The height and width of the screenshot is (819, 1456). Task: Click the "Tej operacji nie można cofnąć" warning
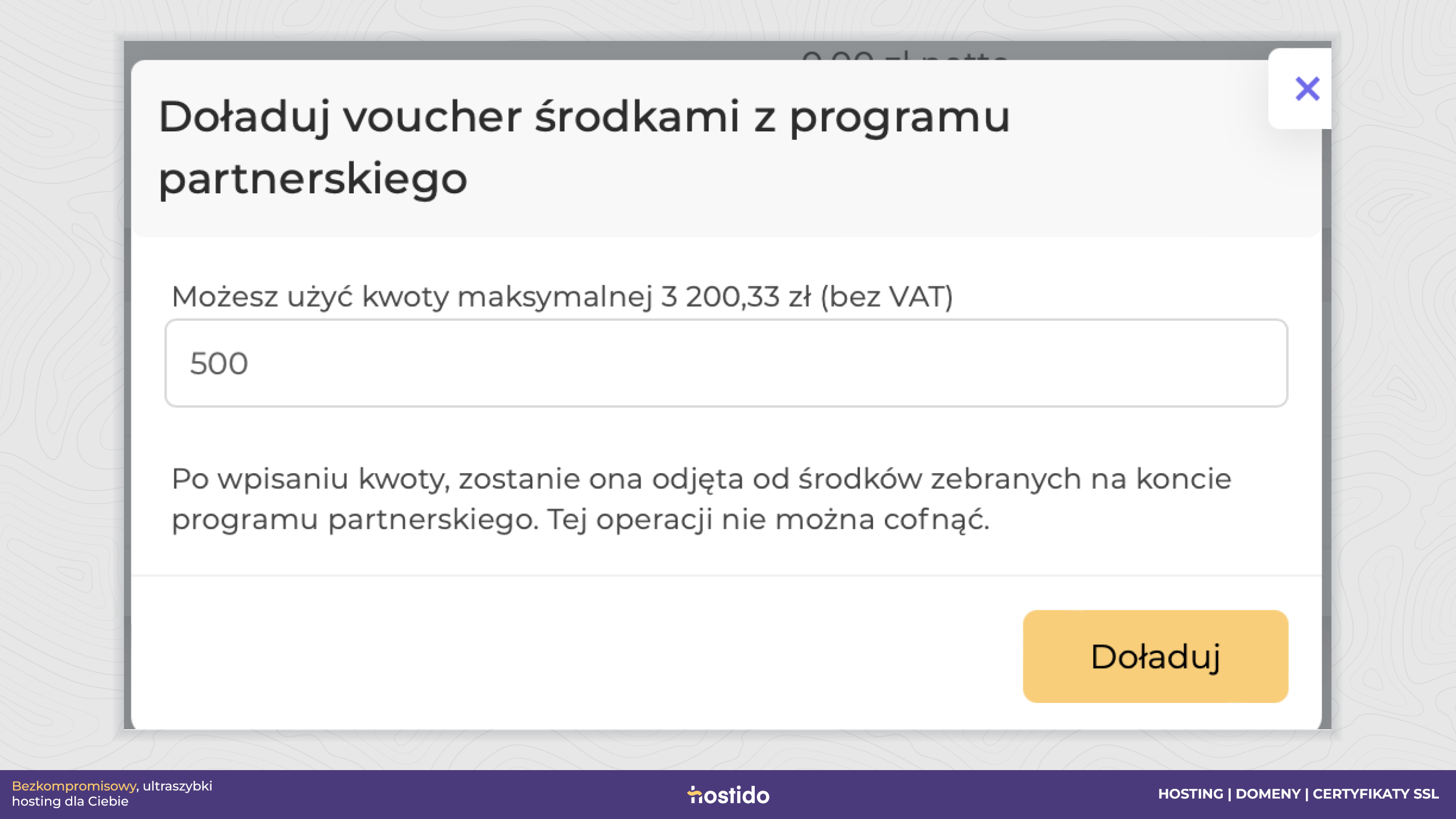(x=768, y=519)
